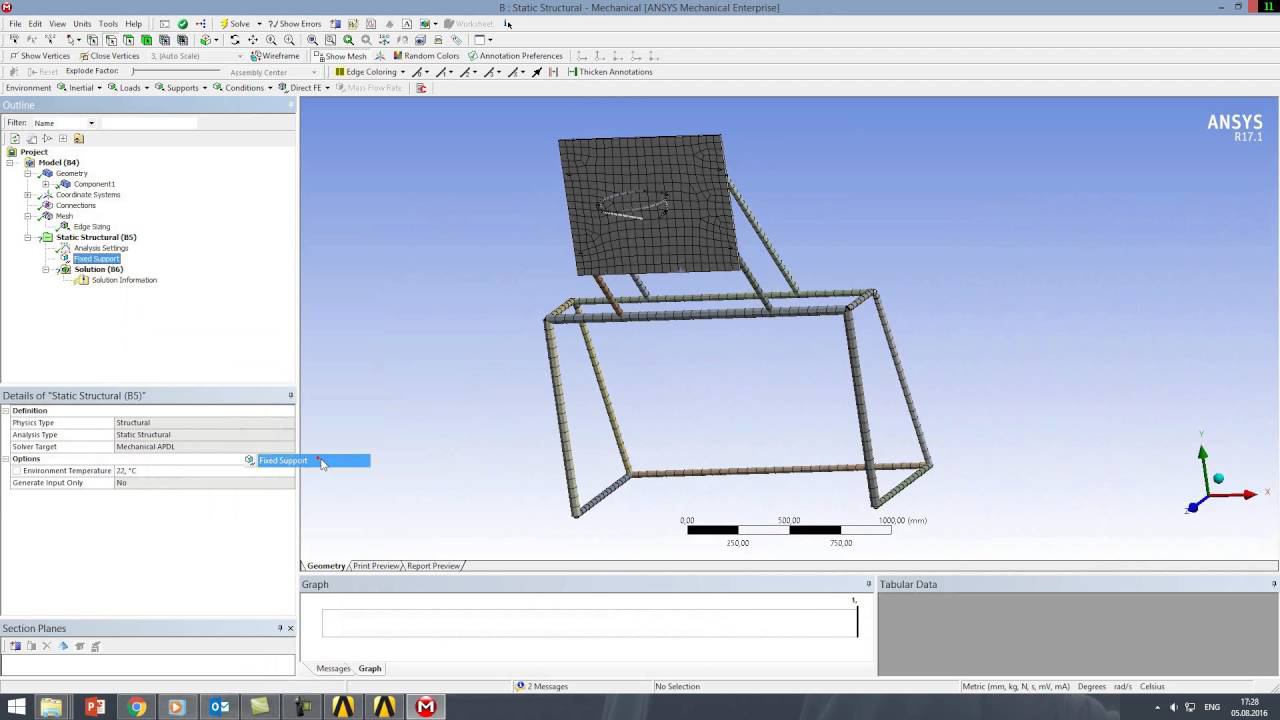1280x720 pixels.
Task: Collapse the Model (B4) tree node
Action: pyautogui.click(x=10, y=162)
